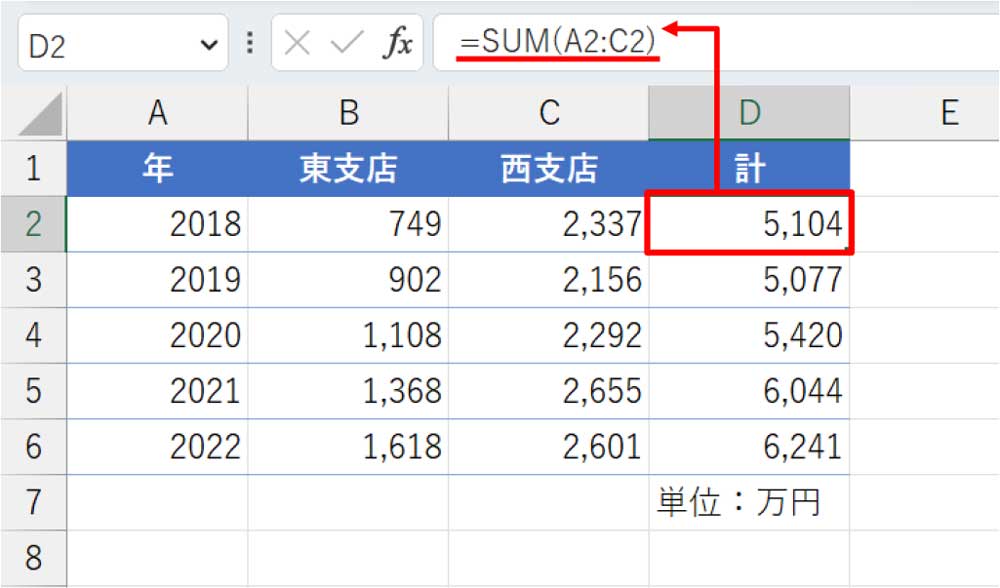Click header cell 西支店
The image size is (1000, 588).
click(x=549, y=168)
